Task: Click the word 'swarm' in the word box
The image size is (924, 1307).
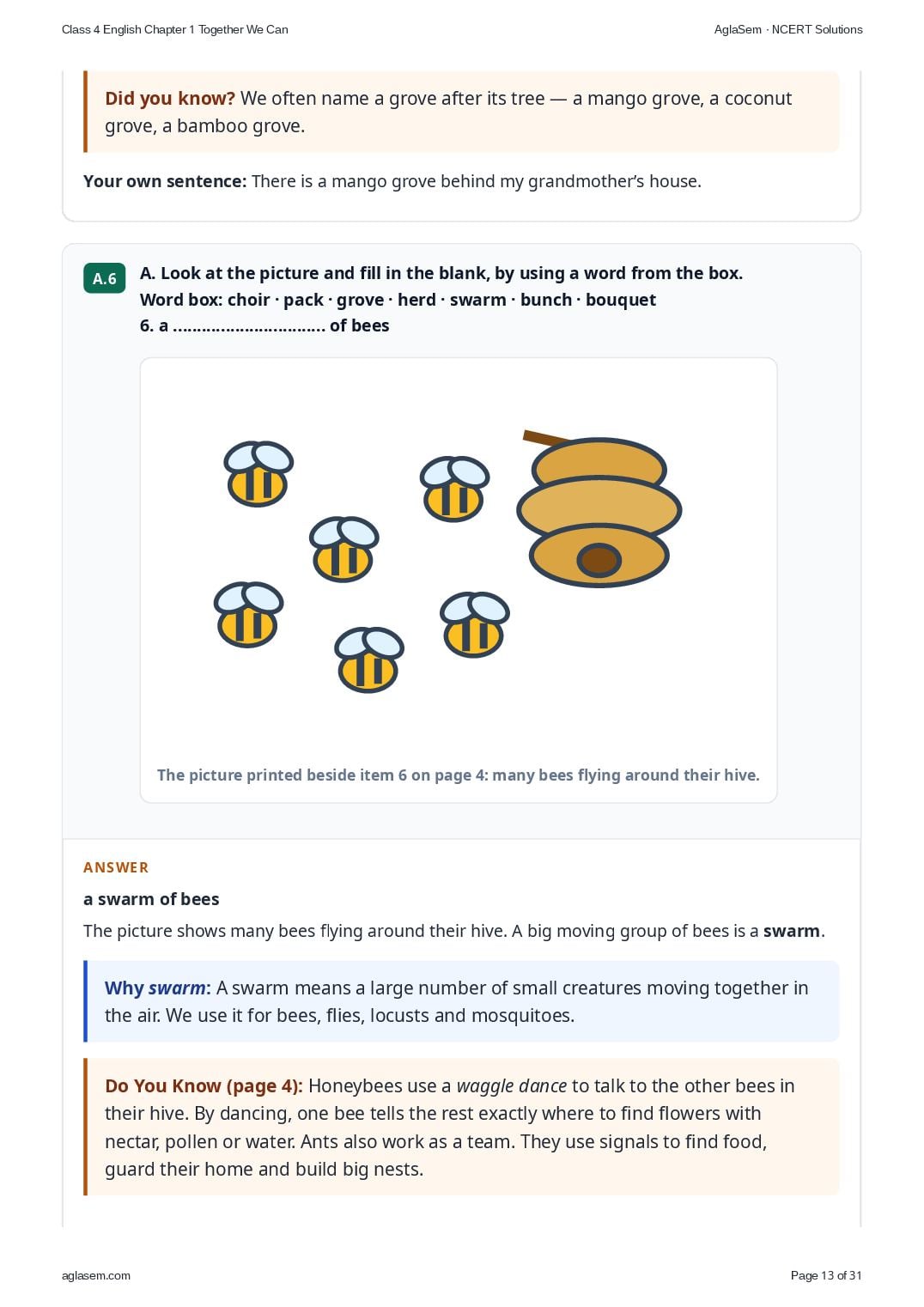Action: pos(478,300)
